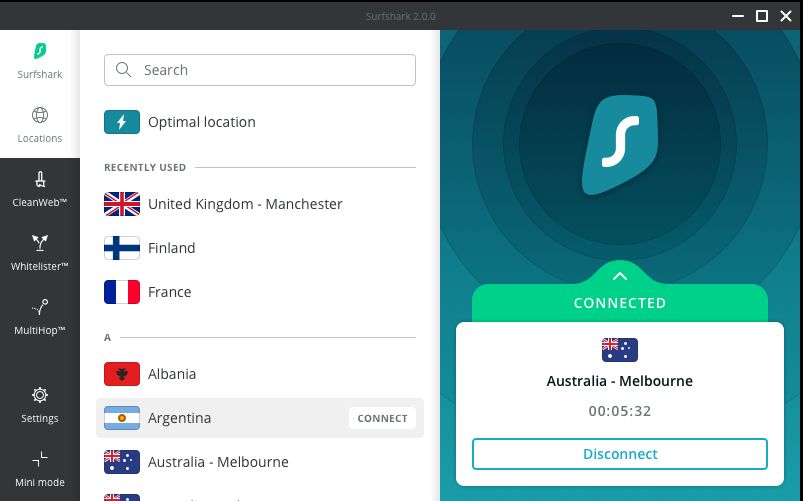Viewport: 803px width, 501px height.
Task: Click Australia flag in the locations list
Action: click(x=122, y=462)
